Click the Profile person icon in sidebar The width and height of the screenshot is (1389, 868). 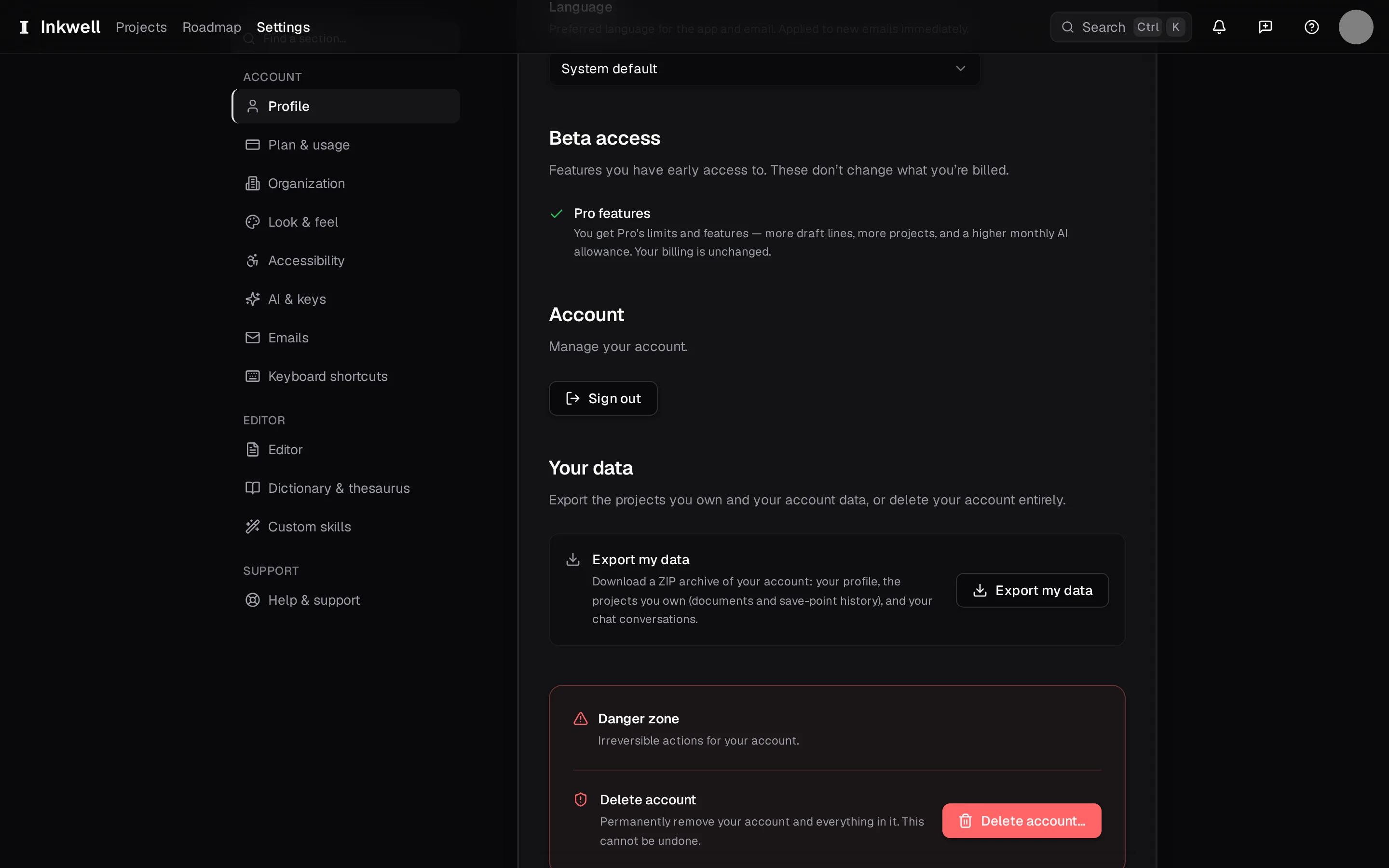click(253, 106)
